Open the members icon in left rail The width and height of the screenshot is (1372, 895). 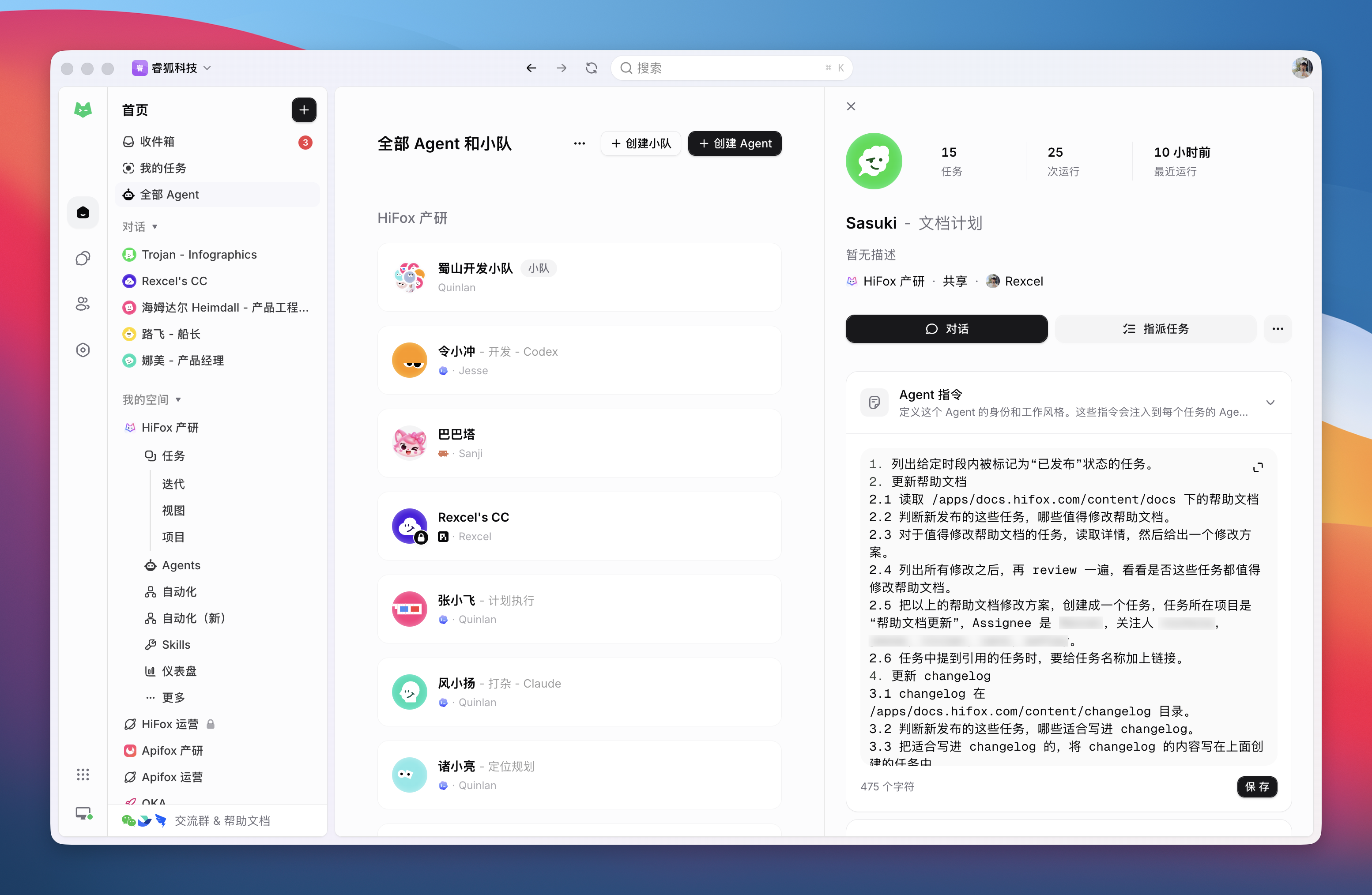coord(83,304)
